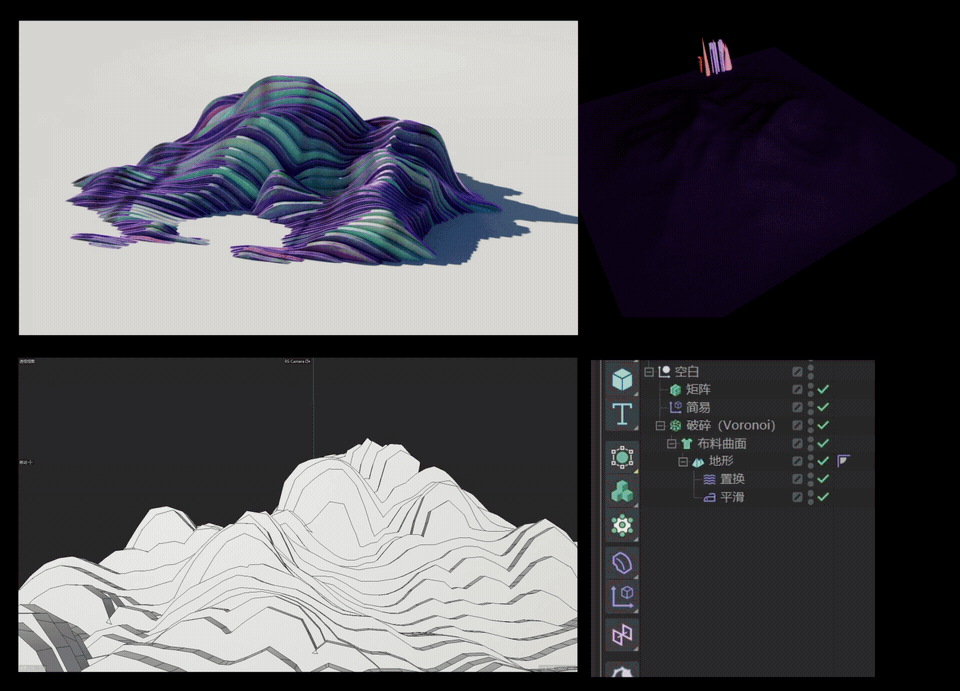Open the MoGraph Cloner tool
The height and width of the screenshot is (691, 960).
622,492
